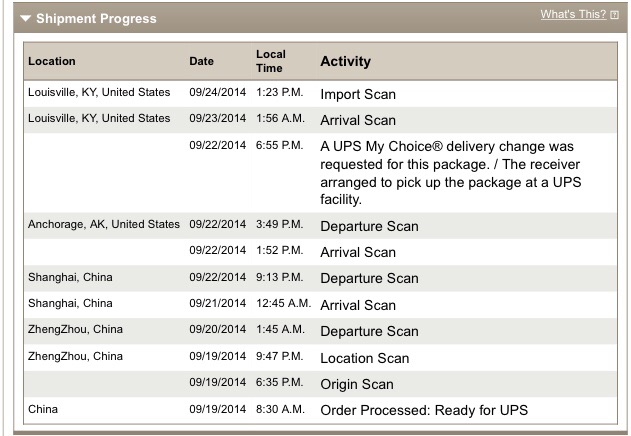Click the Local Time column header
Viewport: 631px width, 436px height.
tap(271, 60)
